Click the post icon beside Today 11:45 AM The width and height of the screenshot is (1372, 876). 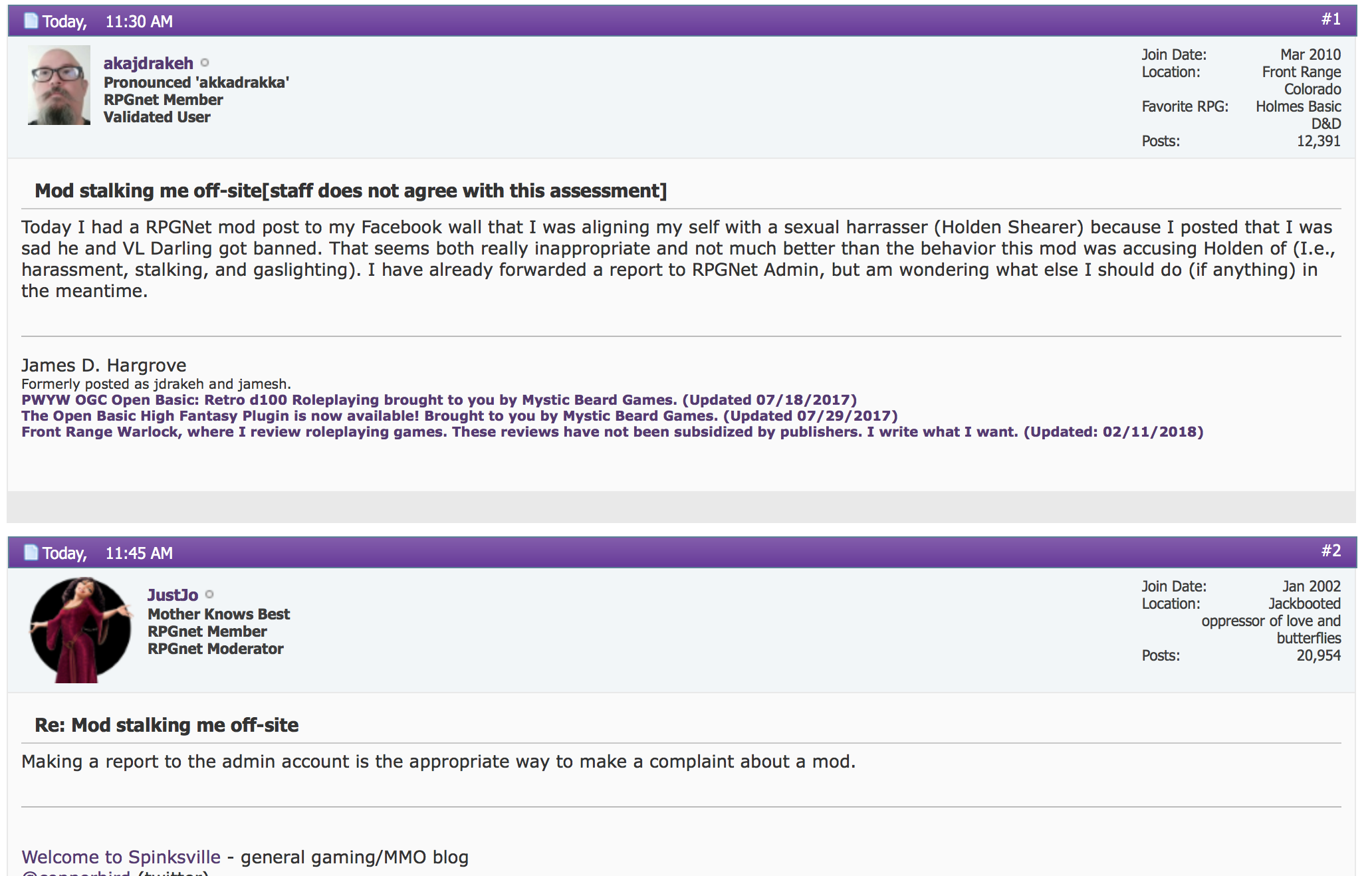[x=31, y=552]
